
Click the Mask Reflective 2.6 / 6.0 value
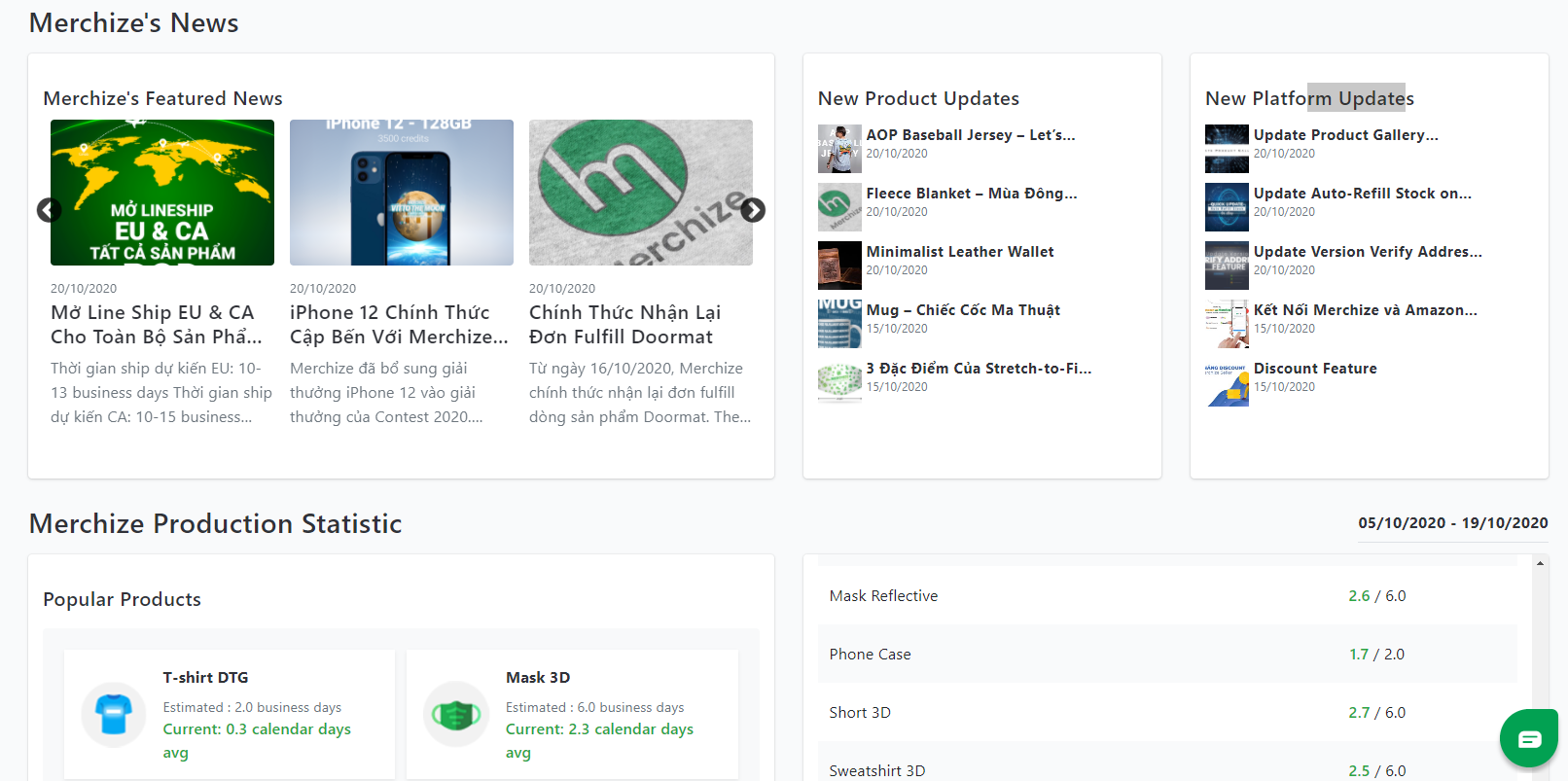(x=1377, y=596)
